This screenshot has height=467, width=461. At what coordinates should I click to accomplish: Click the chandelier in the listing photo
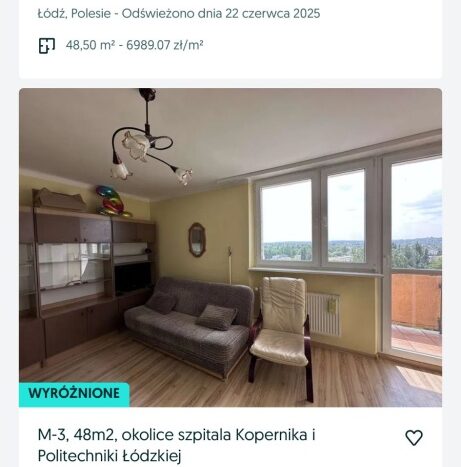(147, 140)
